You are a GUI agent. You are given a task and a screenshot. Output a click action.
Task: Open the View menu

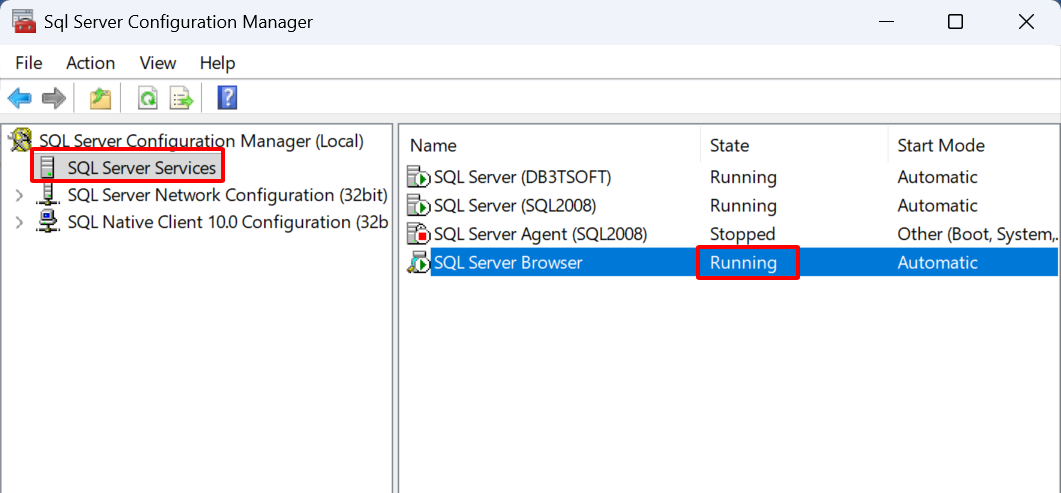[157, 63]
